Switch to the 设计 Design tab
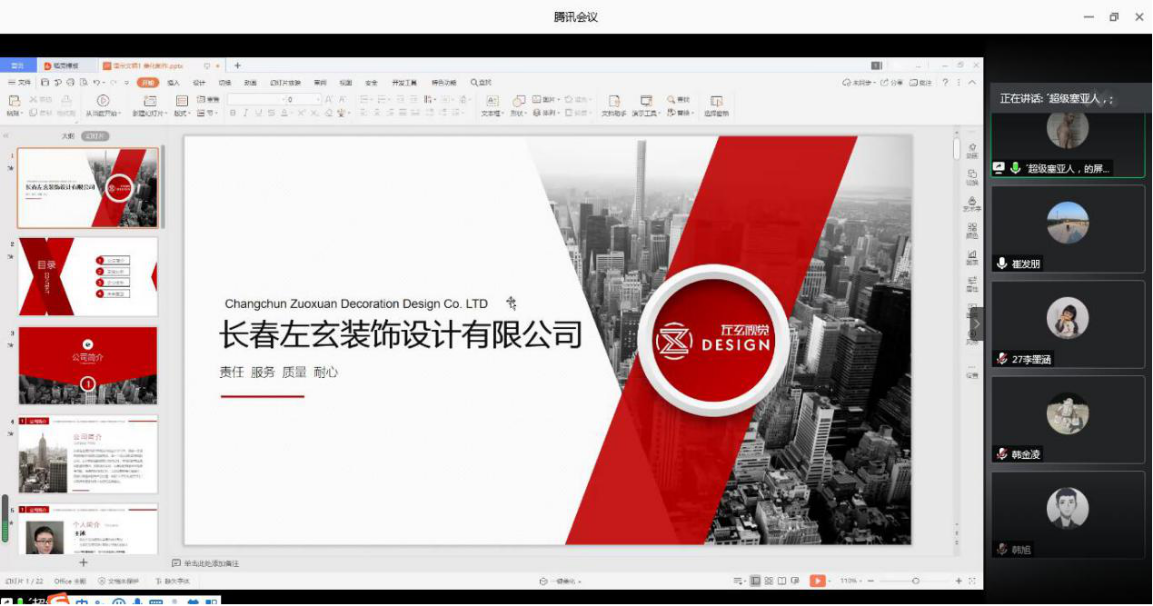 (x=199, y=82)
